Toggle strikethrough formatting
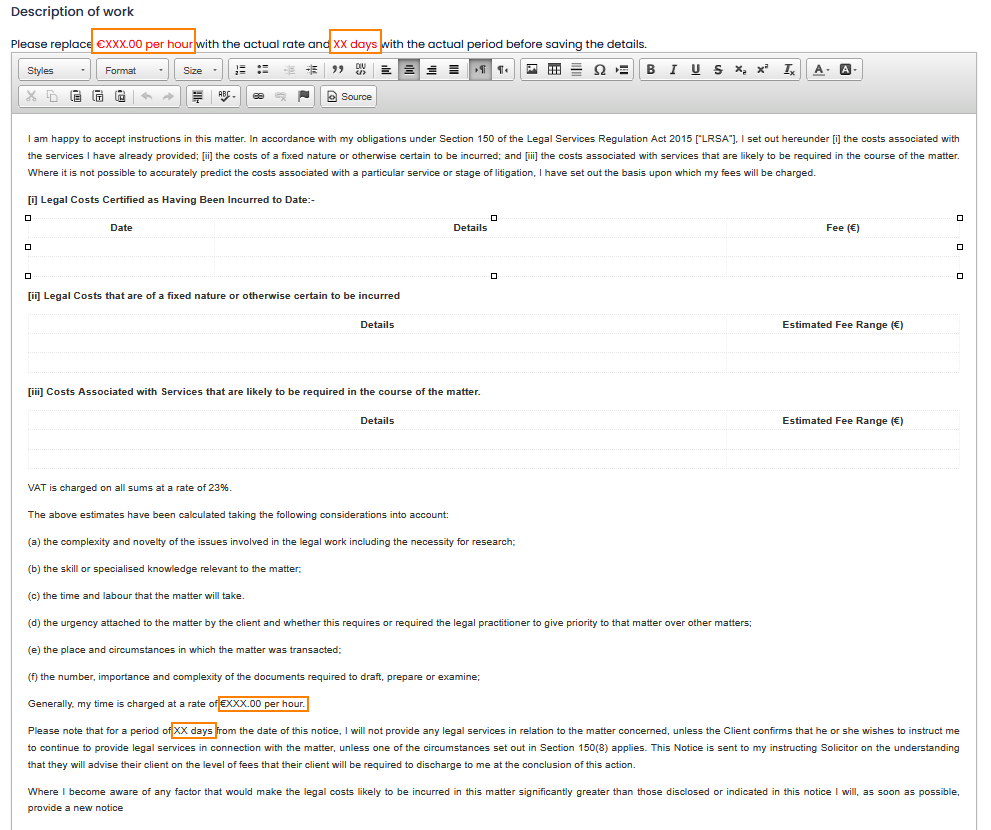 point(718,70)
